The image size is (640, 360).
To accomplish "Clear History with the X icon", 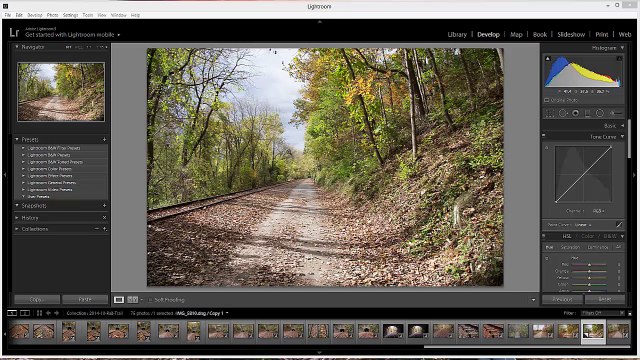I will (104, 218).
